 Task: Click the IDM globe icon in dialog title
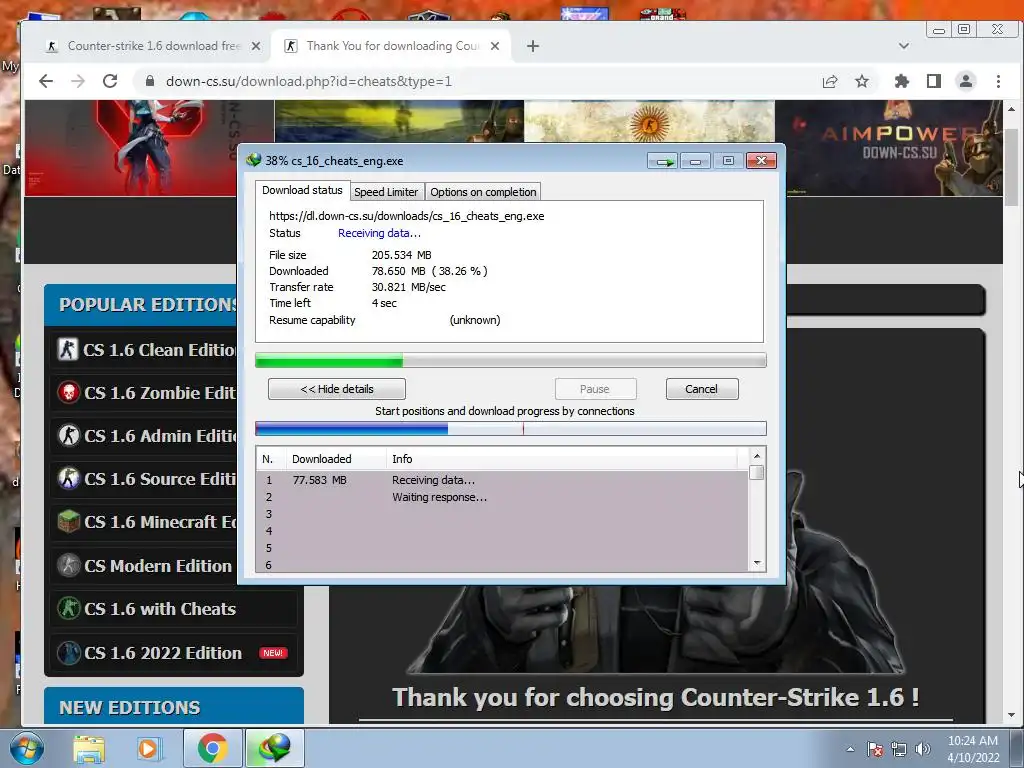coord(253,160)
